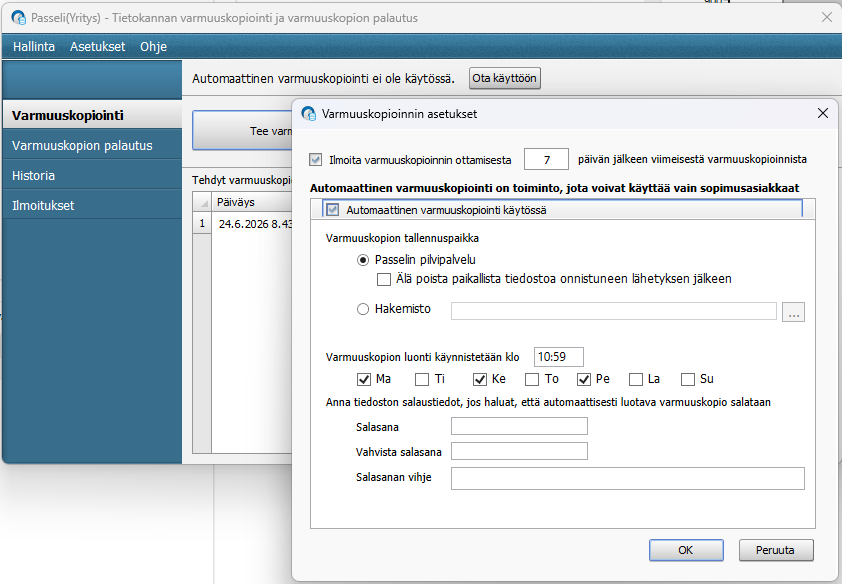The width and height of the screenshot is (842, 584).
Task: Click the table corner select-all triangle
Action: coord(202,202)
